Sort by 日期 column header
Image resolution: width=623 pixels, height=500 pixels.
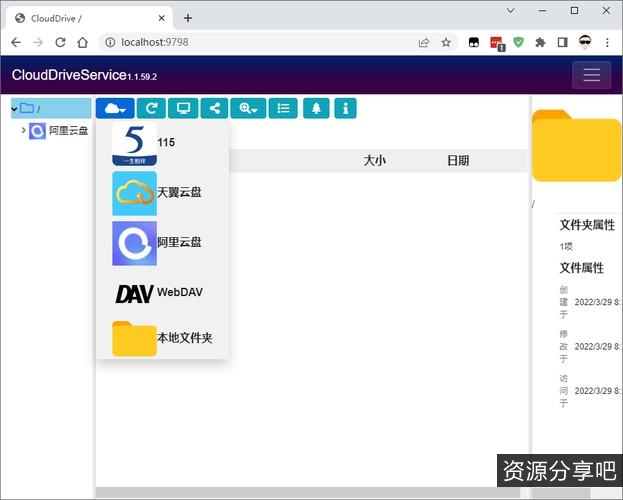(x=458, y=161)
